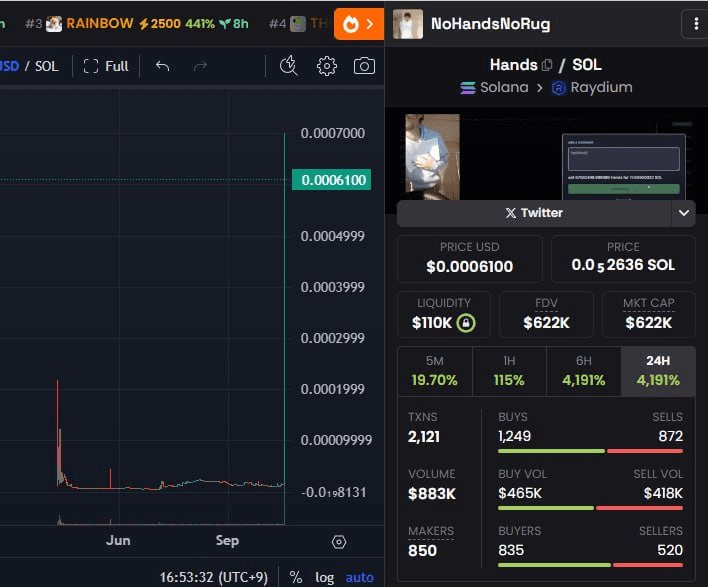Open the time axis go-to-date icon

339,541
